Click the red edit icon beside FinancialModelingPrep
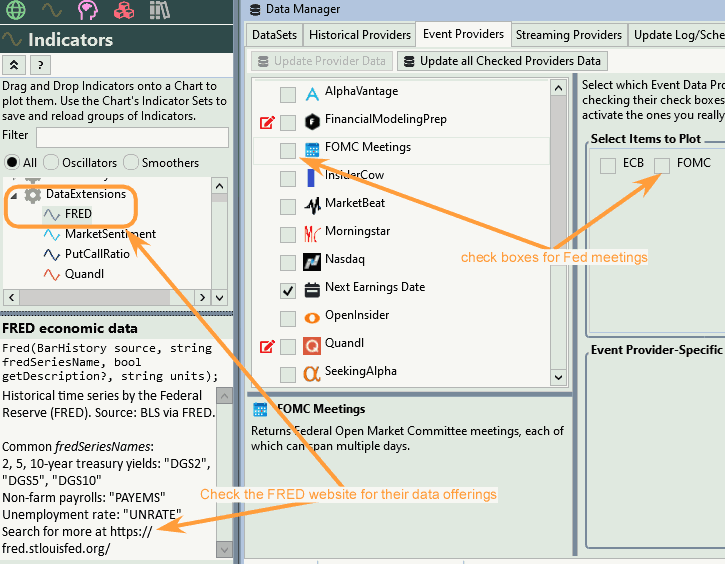Screen dimensions: 725x564 click(267, 123)
